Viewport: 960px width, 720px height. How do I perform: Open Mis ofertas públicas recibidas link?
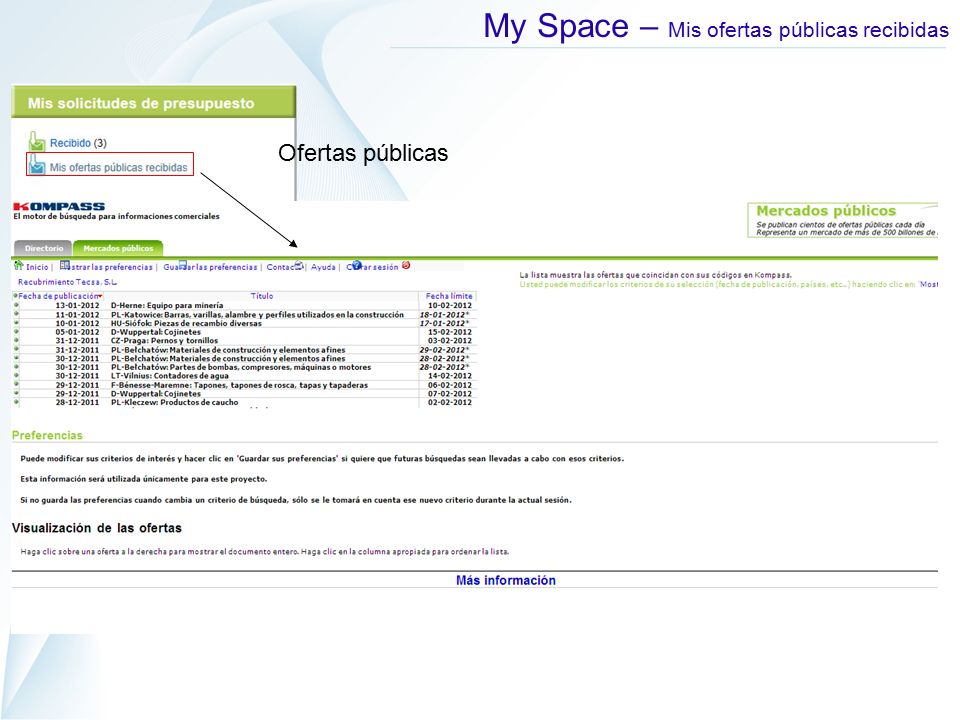pos(118,167)
